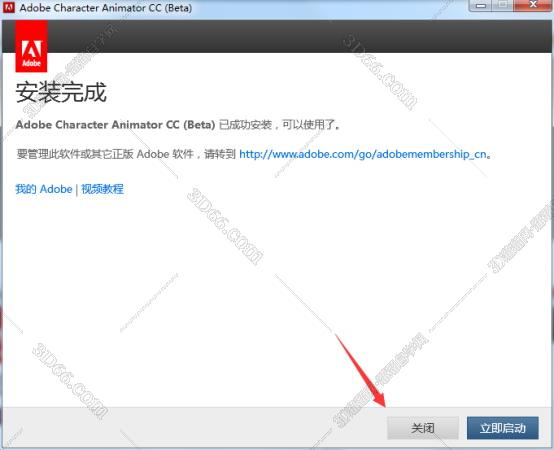The image size is (554, 450).
Task: Click the window title Adobe Character Animator CC (Beta)
Action: click(106, 8)
